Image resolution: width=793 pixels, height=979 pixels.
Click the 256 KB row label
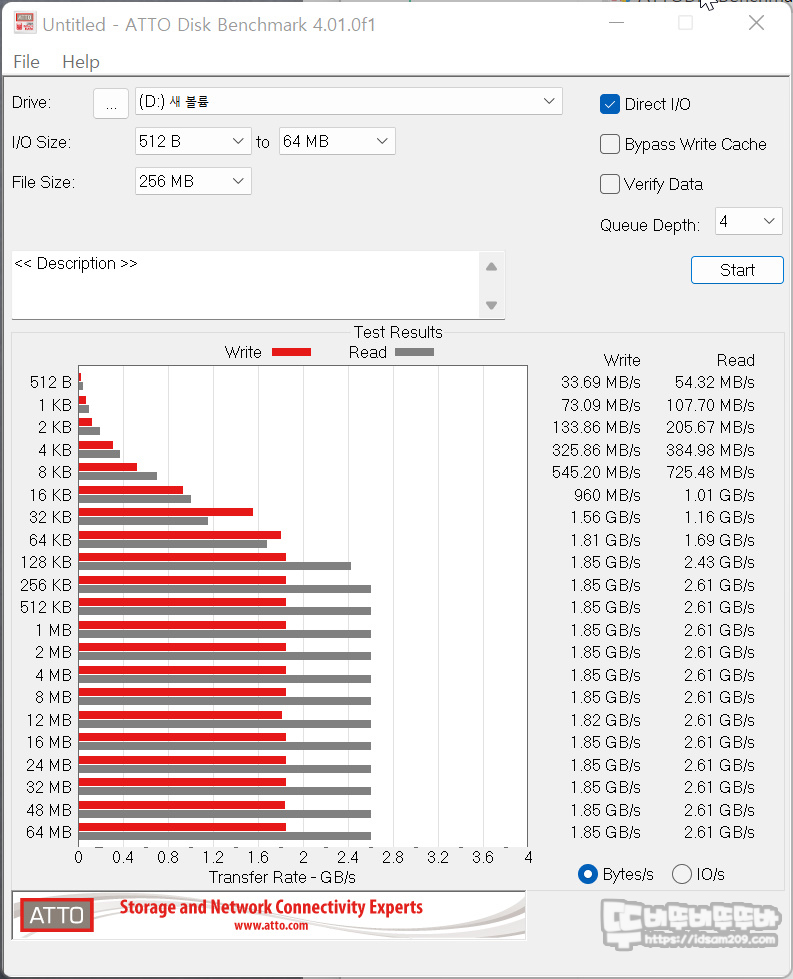tap(46, 585)
